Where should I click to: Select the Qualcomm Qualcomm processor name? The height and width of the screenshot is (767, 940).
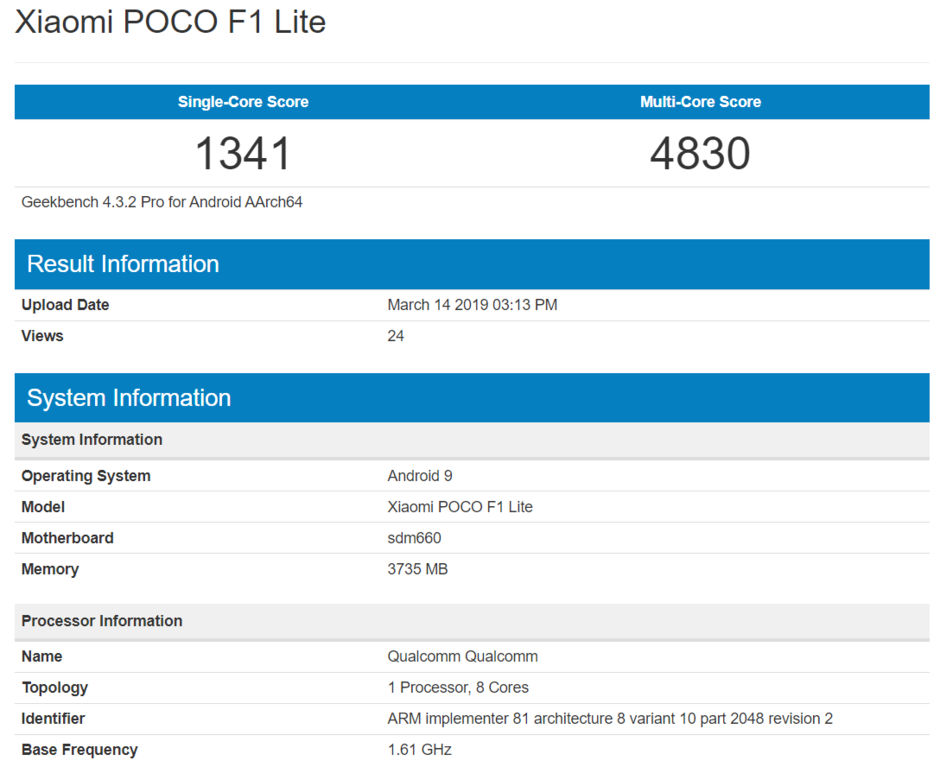coord(462,657)
